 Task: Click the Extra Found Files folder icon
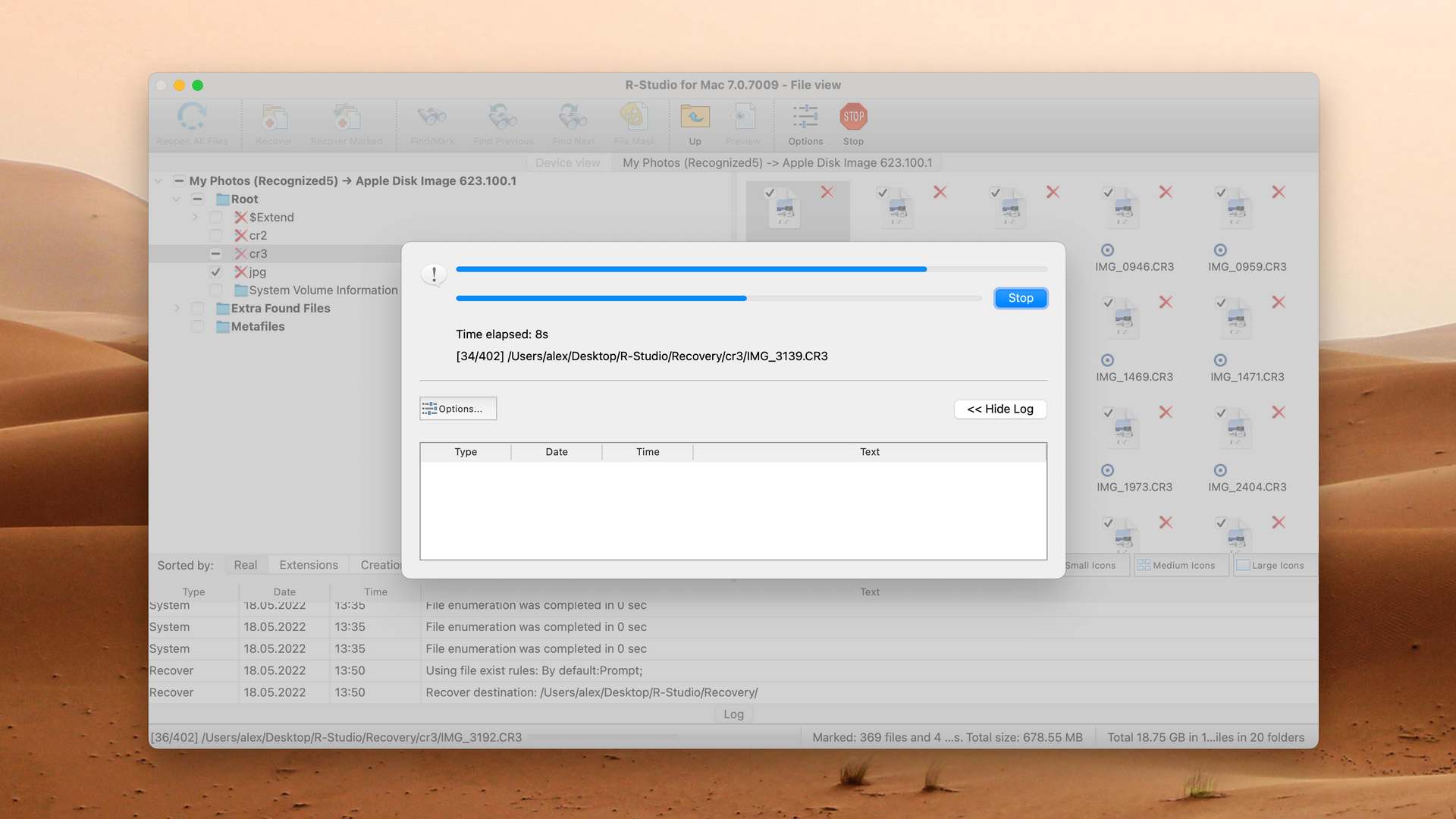point(223,309)
